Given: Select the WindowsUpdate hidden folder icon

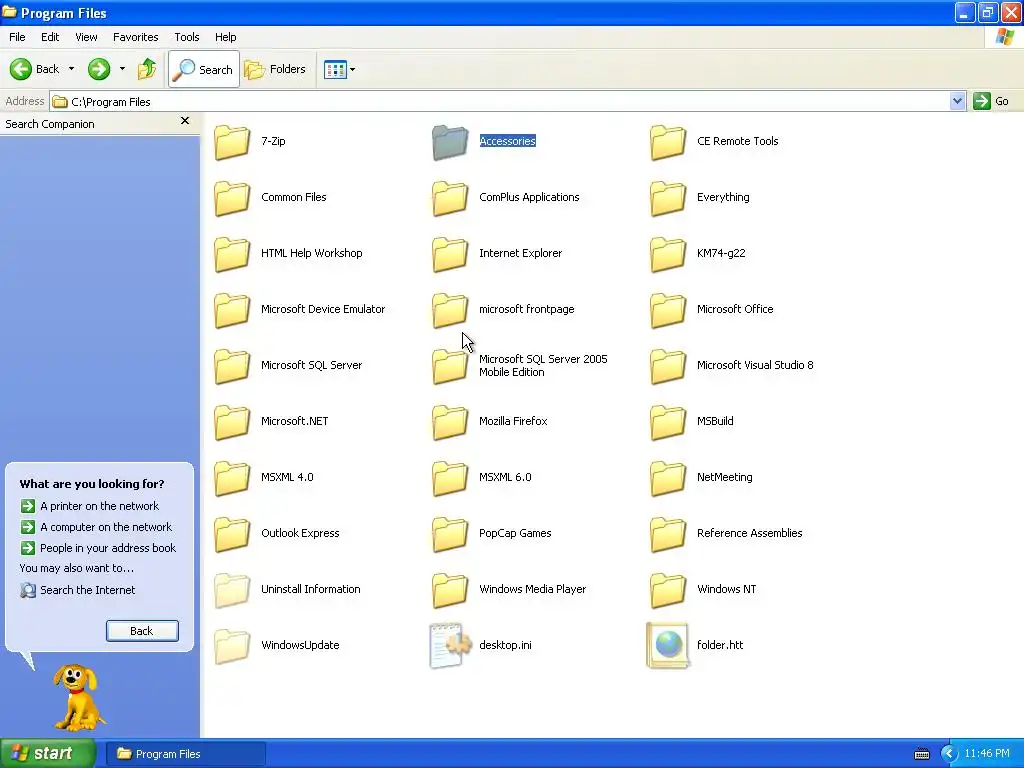Looking at the screenshot, I should [x=232, y=646].
